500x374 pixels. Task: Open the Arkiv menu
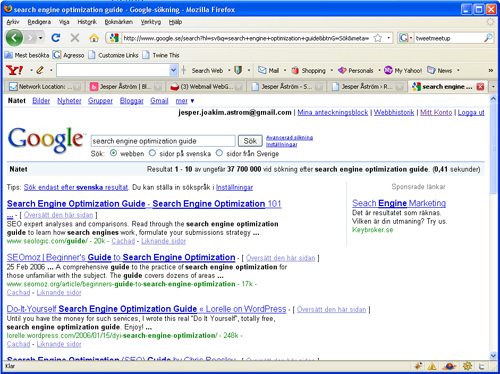[13, 22]
